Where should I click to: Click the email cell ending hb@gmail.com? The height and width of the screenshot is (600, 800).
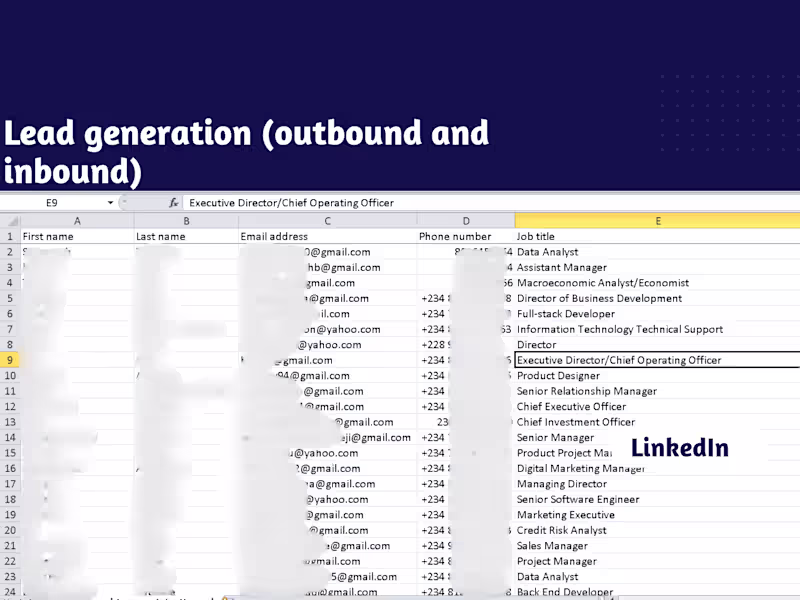coord(328,267)
